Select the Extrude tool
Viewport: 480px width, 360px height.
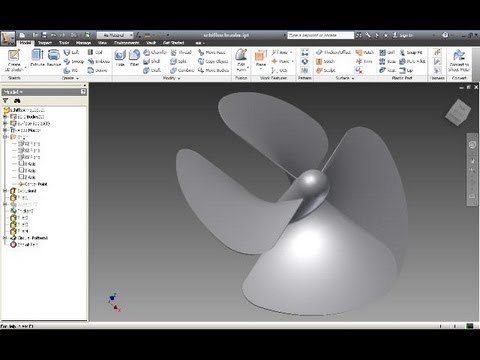37,57
